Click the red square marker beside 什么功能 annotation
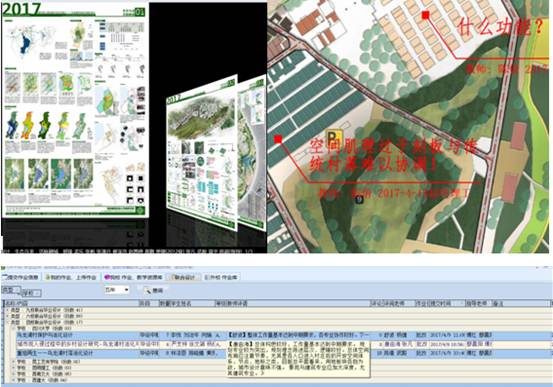 click(x=426, y=15)
